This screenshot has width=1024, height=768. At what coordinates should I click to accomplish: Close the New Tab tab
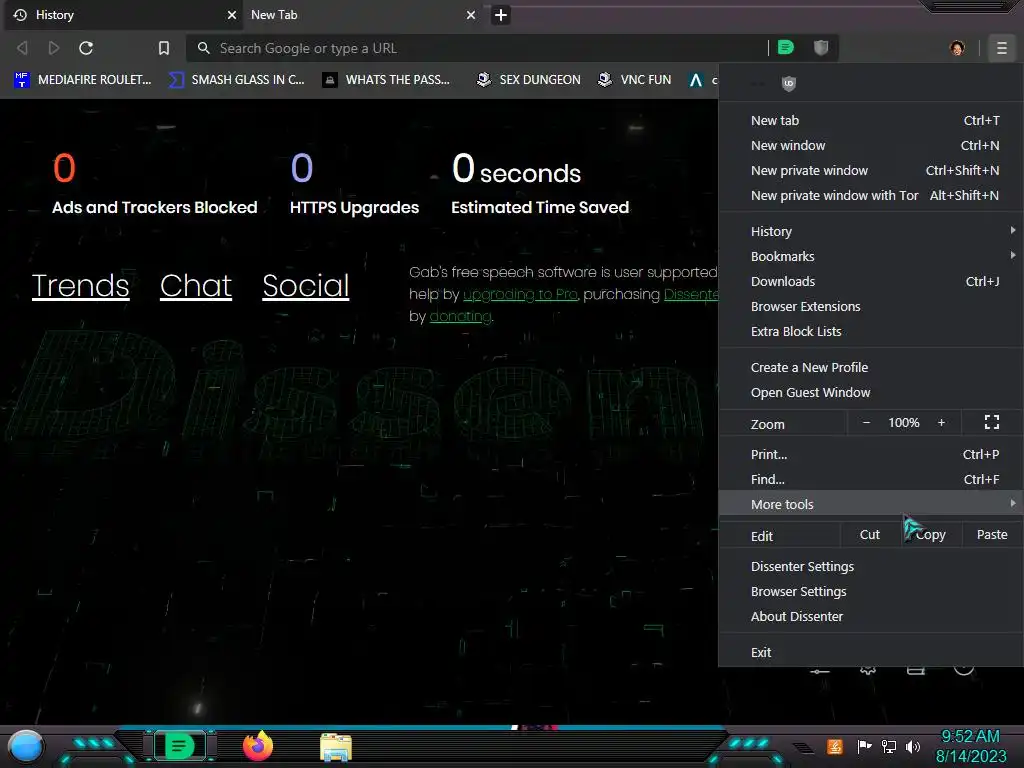[471, 15]
